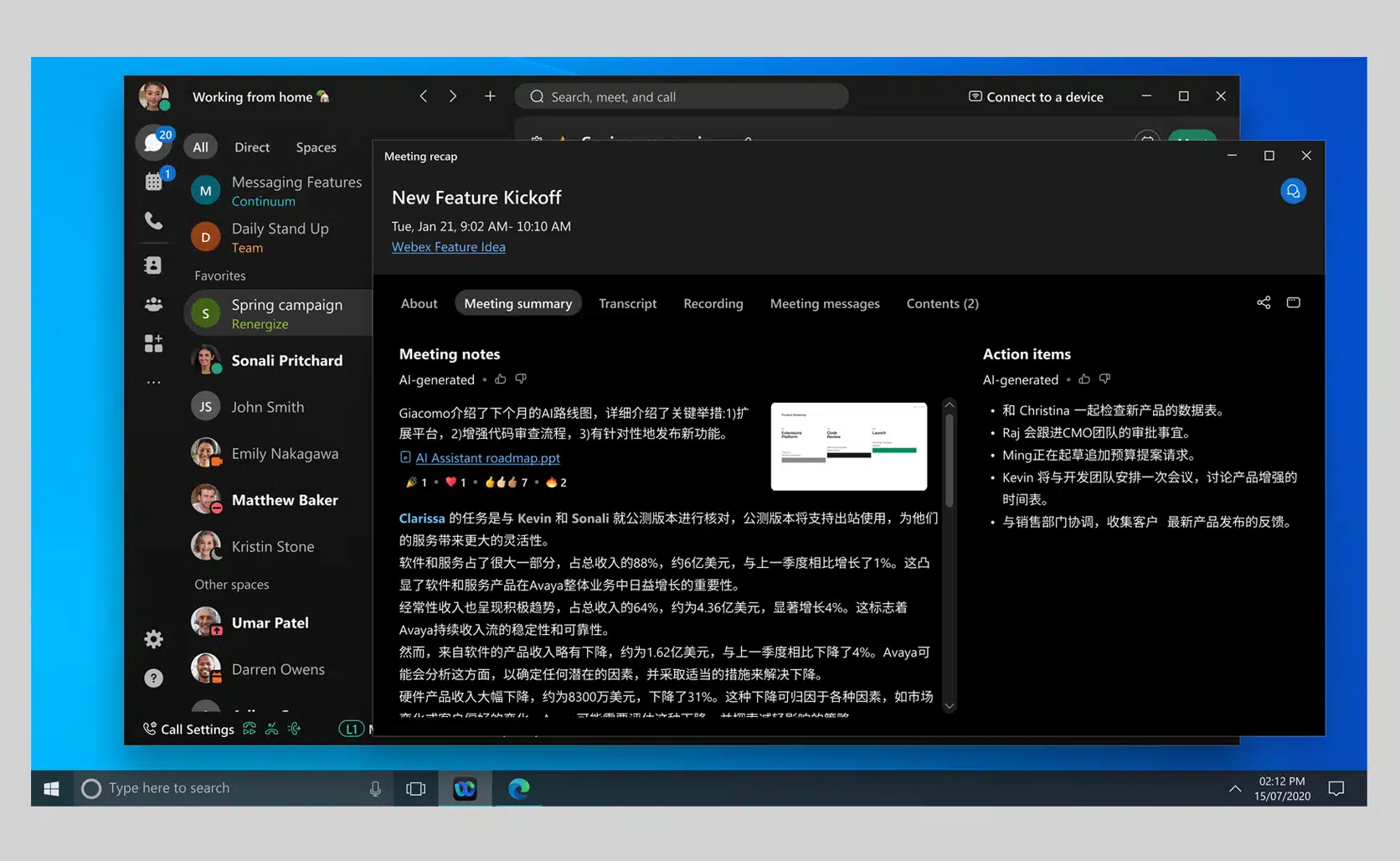Click the Search, meet, and call field

point(682,97)
